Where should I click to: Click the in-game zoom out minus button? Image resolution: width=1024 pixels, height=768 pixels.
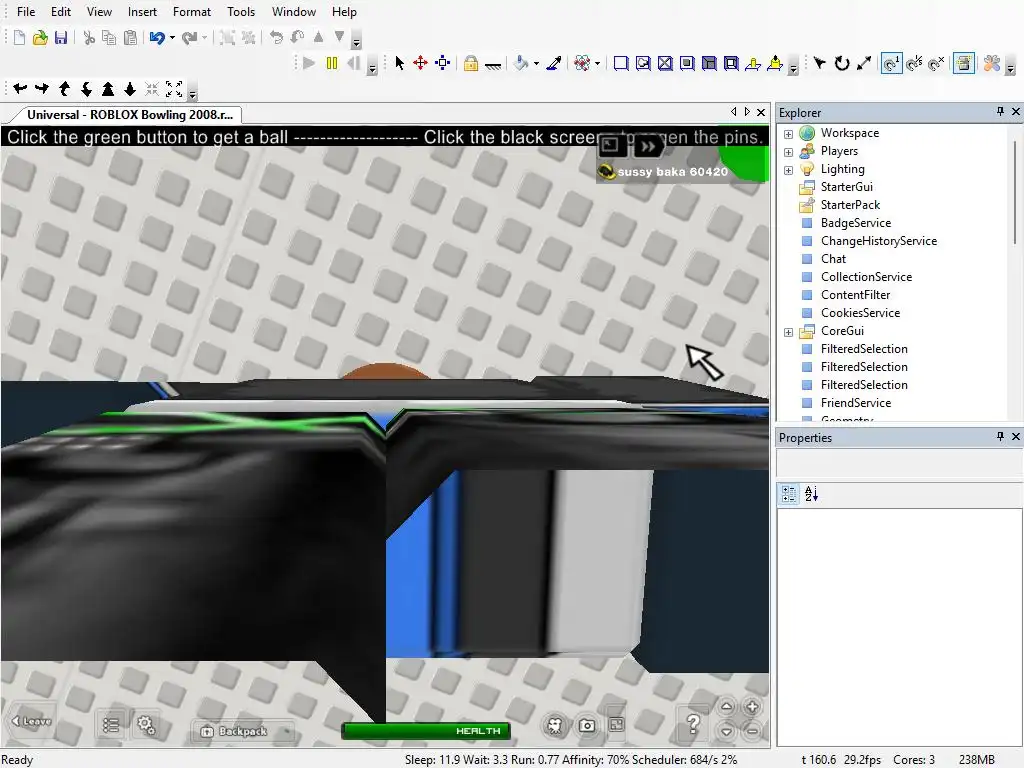pos(752,731)
